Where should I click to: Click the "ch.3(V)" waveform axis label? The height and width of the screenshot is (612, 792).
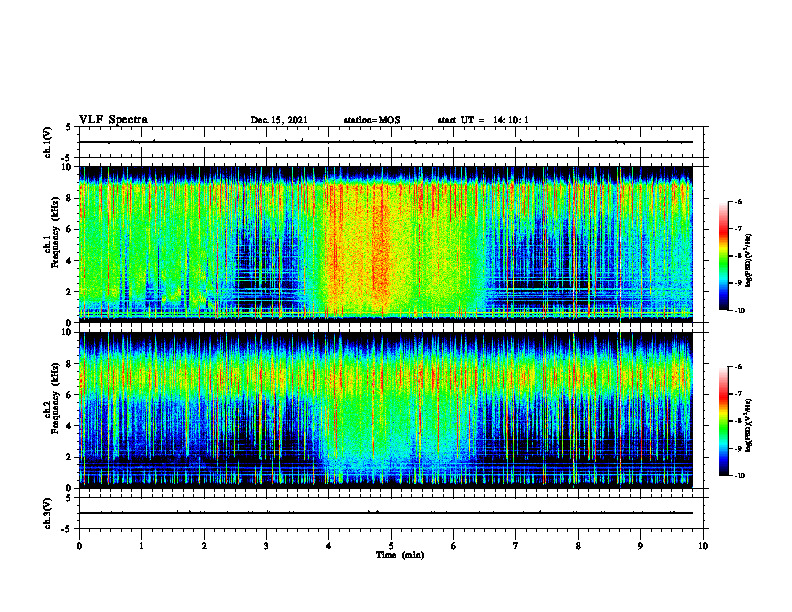click(x=48, y=513)
